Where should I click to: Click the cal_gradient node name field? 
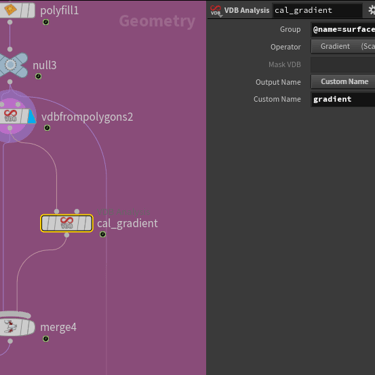tap(317, 10)
